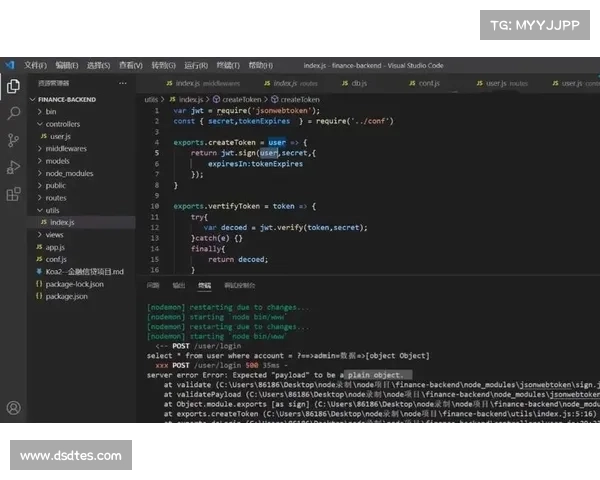Switch to the db.js editor tab

357,83
